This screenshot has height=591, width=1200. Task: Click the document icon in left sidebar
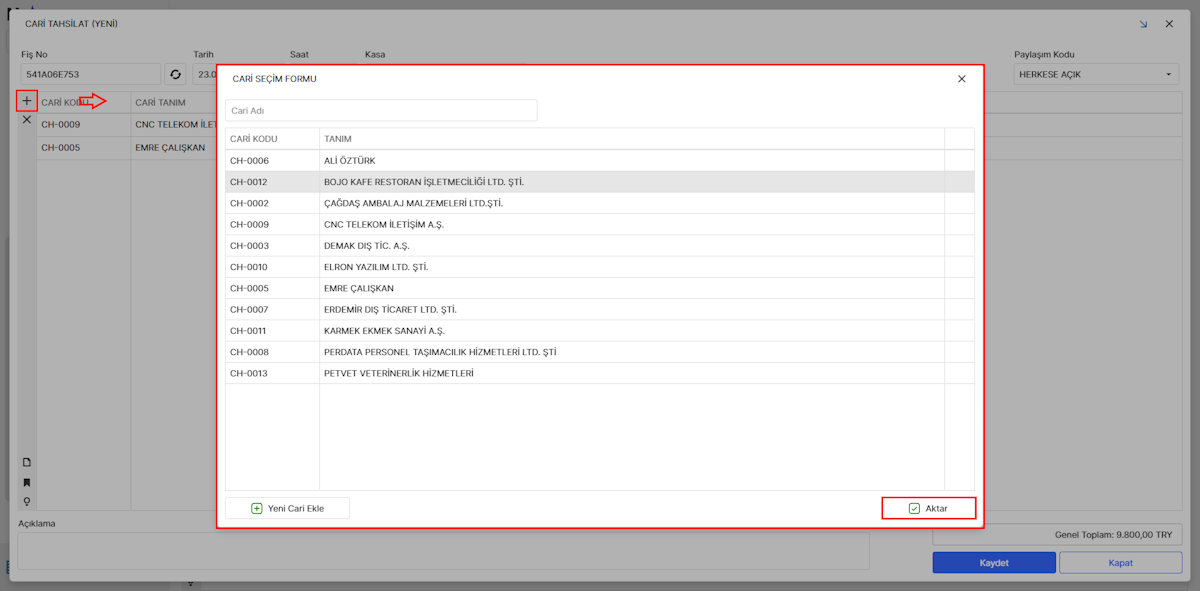(x=27, y=462)
